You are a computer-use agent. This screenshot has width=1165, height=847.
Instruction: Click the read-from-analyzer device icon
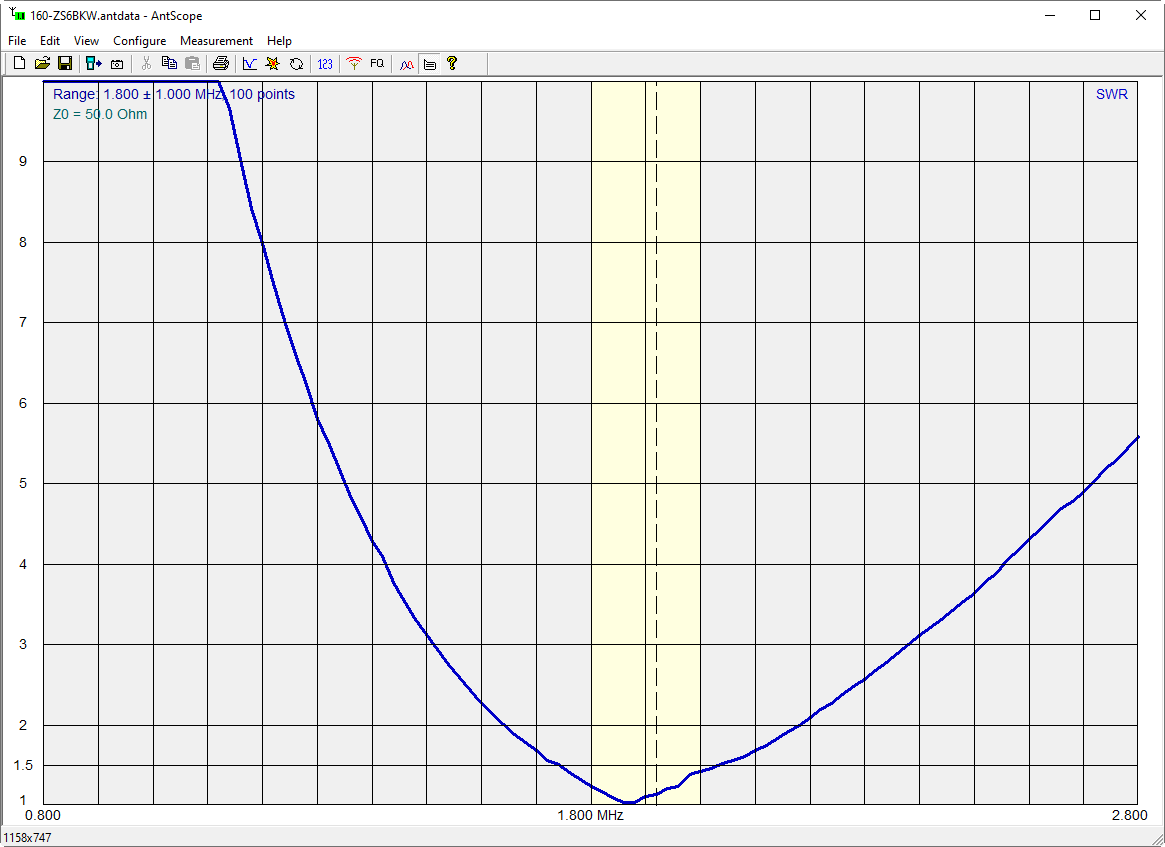(x=93, y=64)
